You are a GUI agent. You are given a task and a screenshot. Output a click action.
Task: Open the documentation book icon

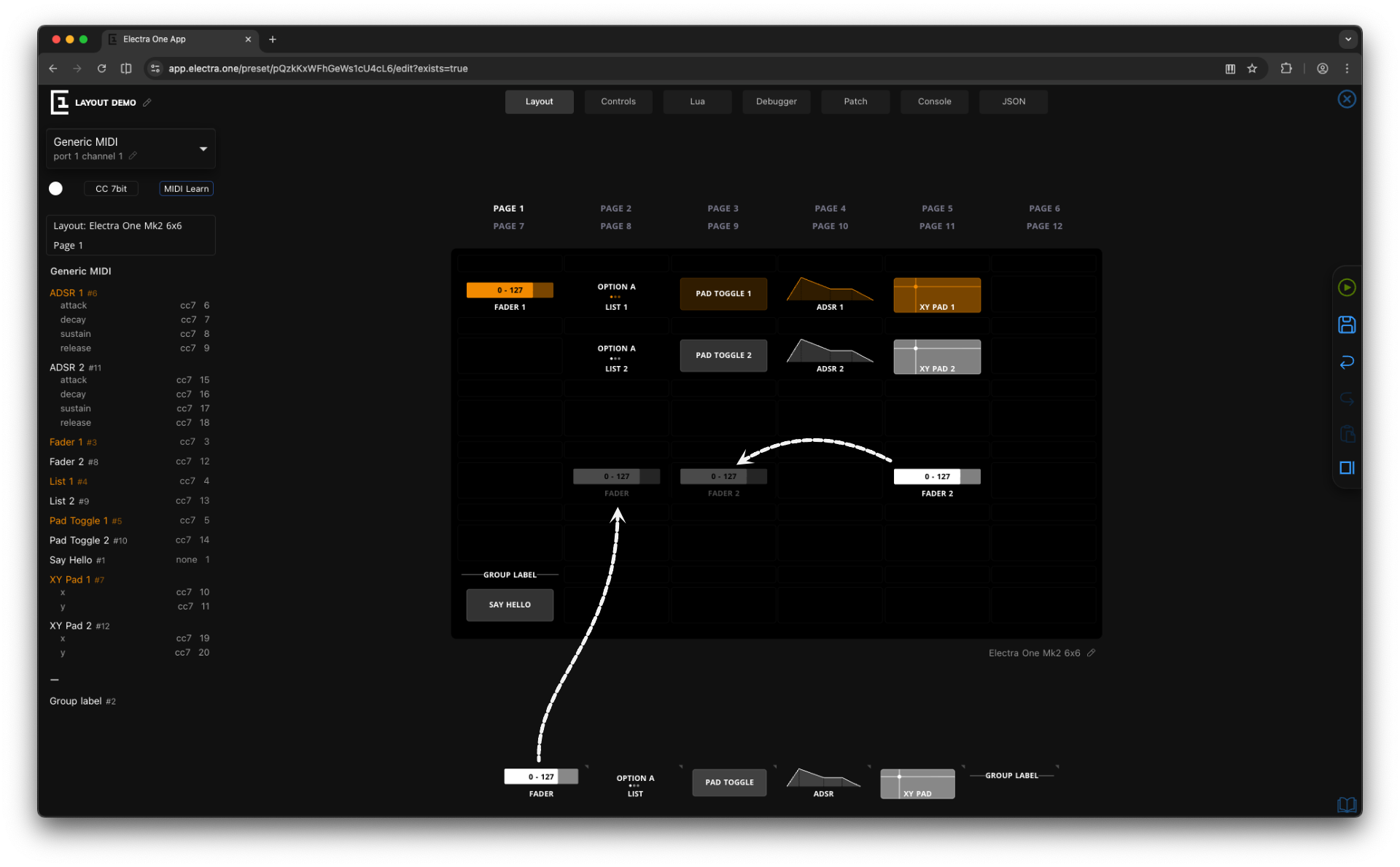[1346, 804]
